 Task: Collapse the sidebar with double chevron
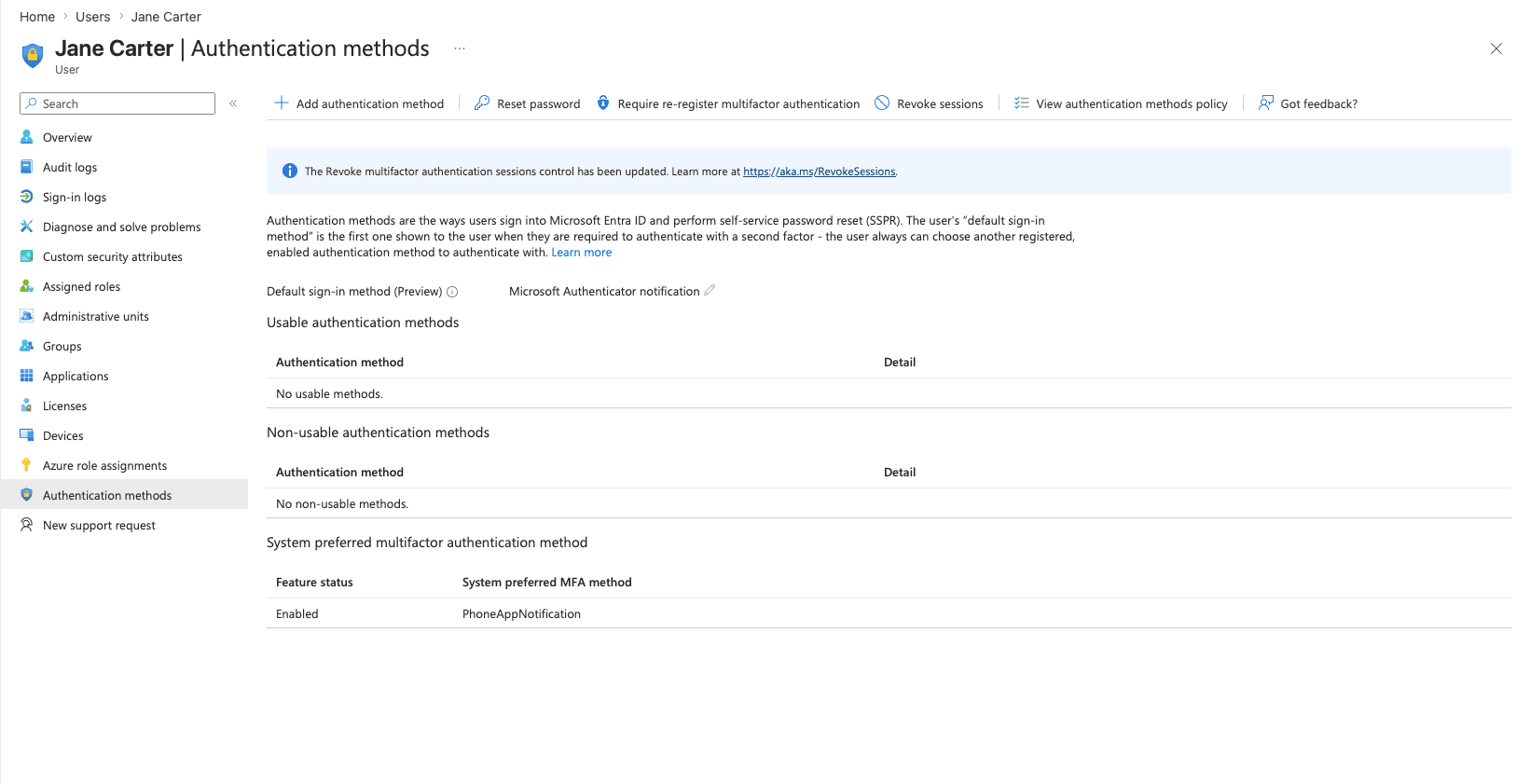pos(233,103)
